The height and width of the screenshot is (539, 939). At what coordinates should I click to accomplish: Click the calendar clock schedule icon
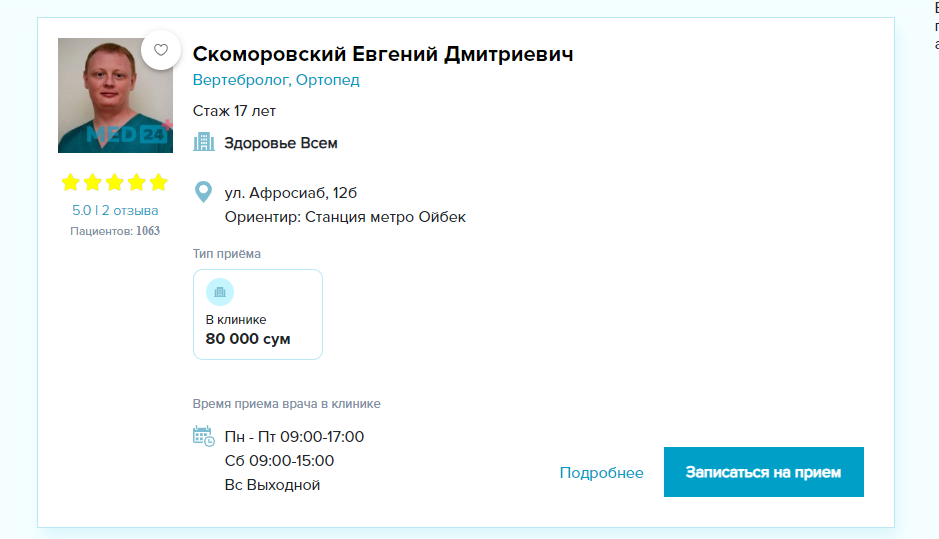pyautogui.click(x=204, y=436)
